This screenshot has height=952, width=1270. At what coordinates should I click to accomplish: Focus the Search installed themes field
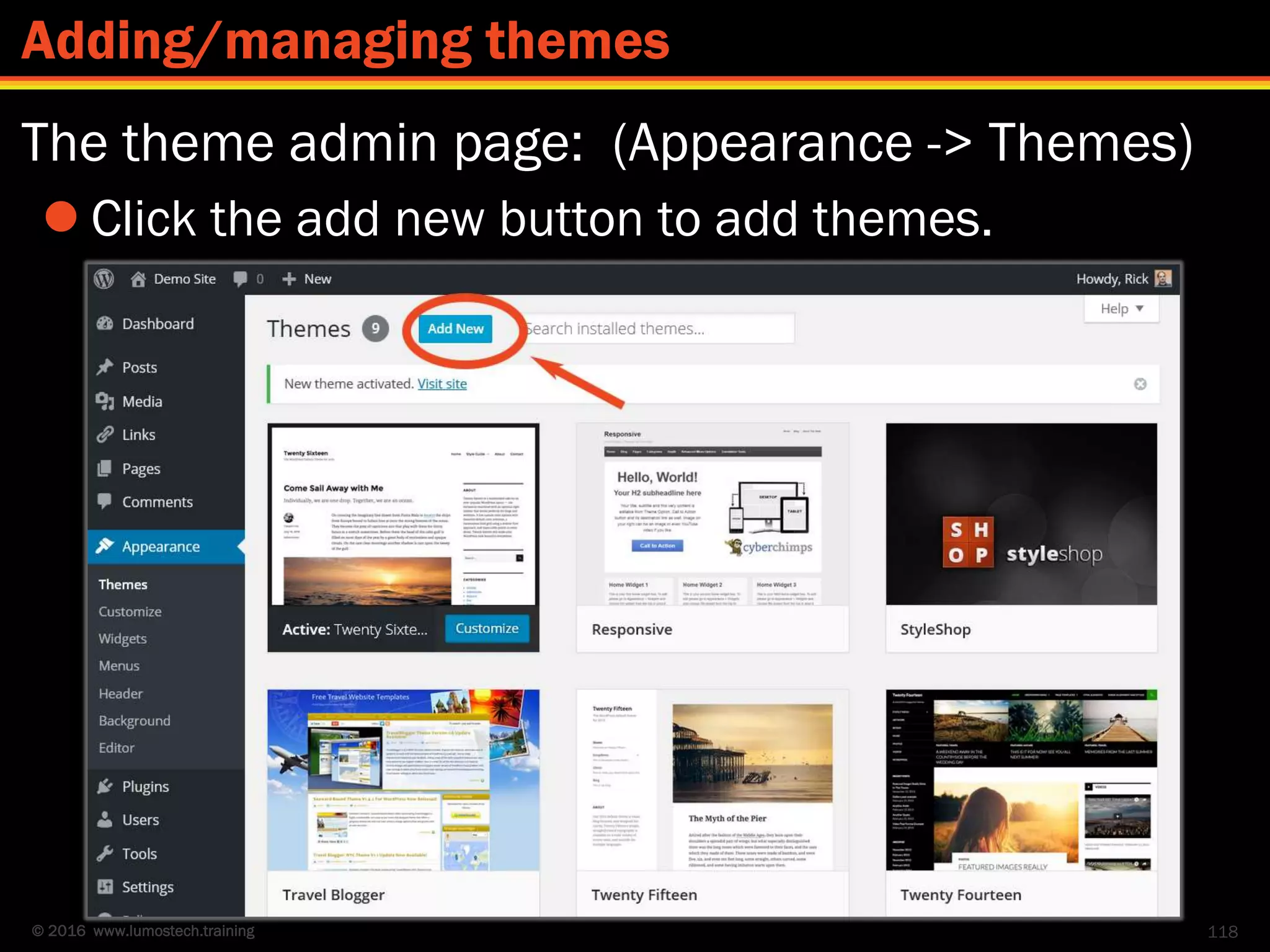coord(659,328)
